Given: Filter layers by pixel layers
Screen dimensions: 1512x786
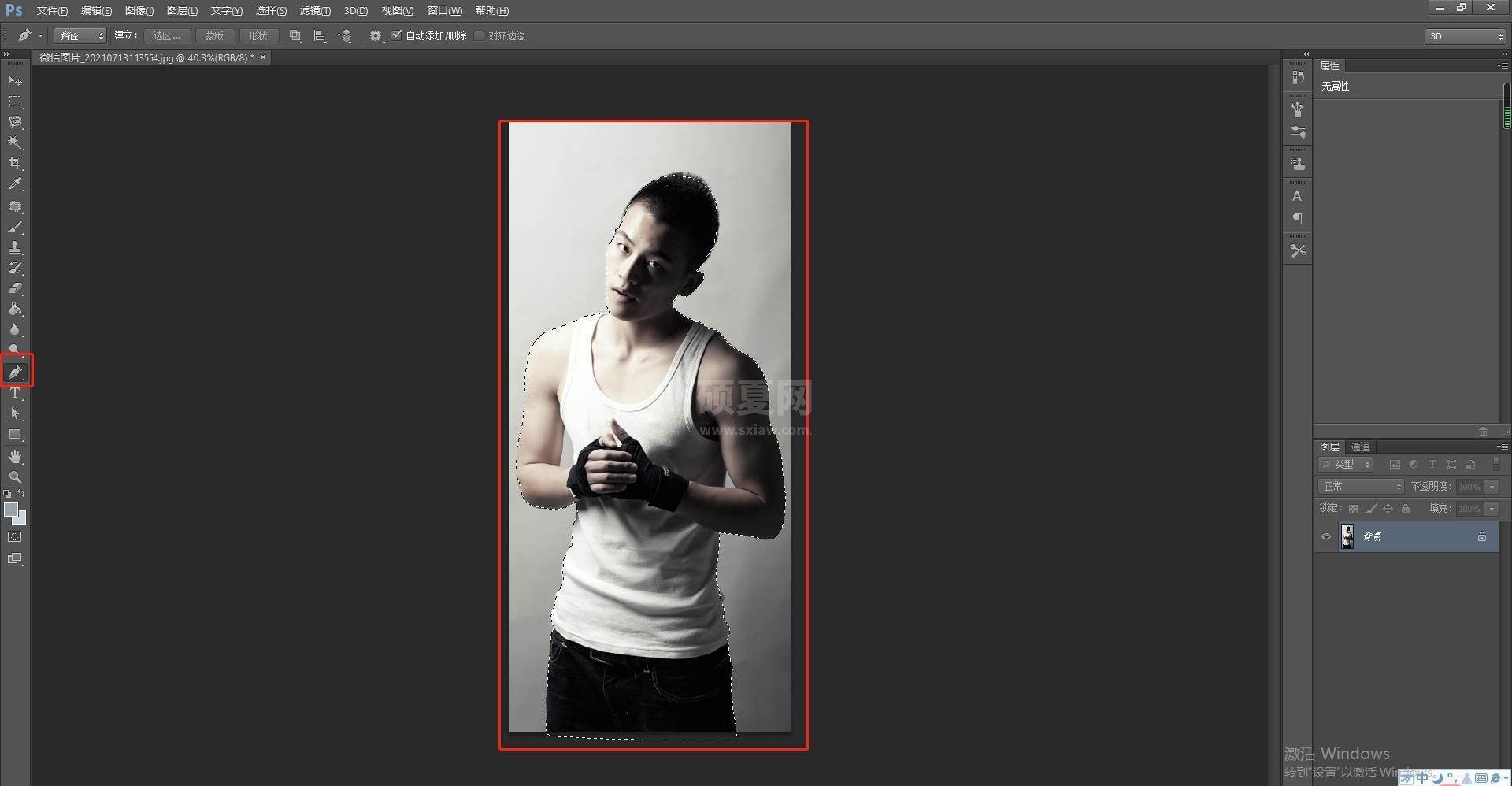Looking at the screenshot, I should tap(1395, 465).
